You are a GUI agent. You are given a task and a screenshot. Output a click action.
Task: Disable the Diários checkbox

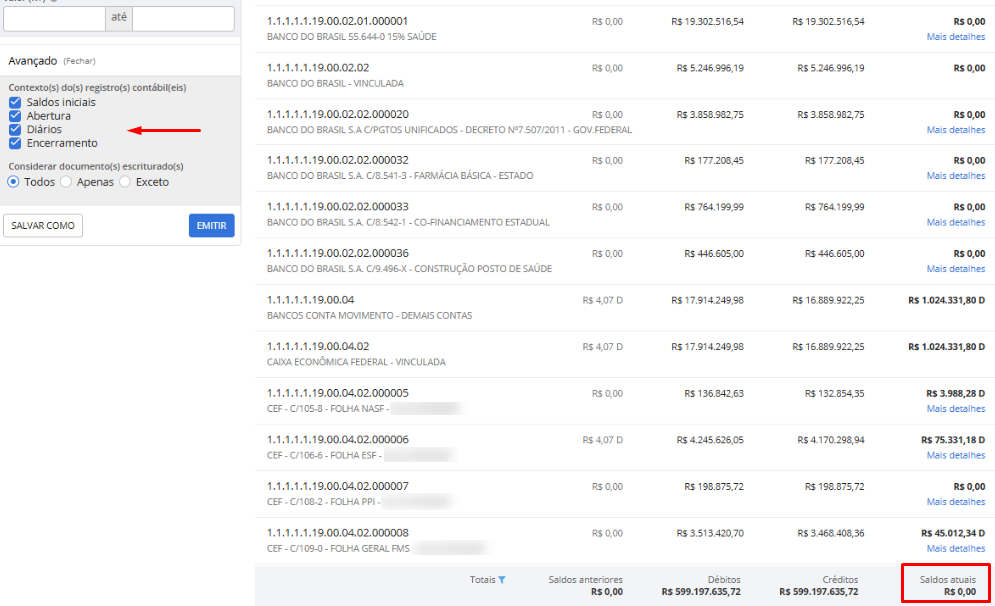point(15,129)
